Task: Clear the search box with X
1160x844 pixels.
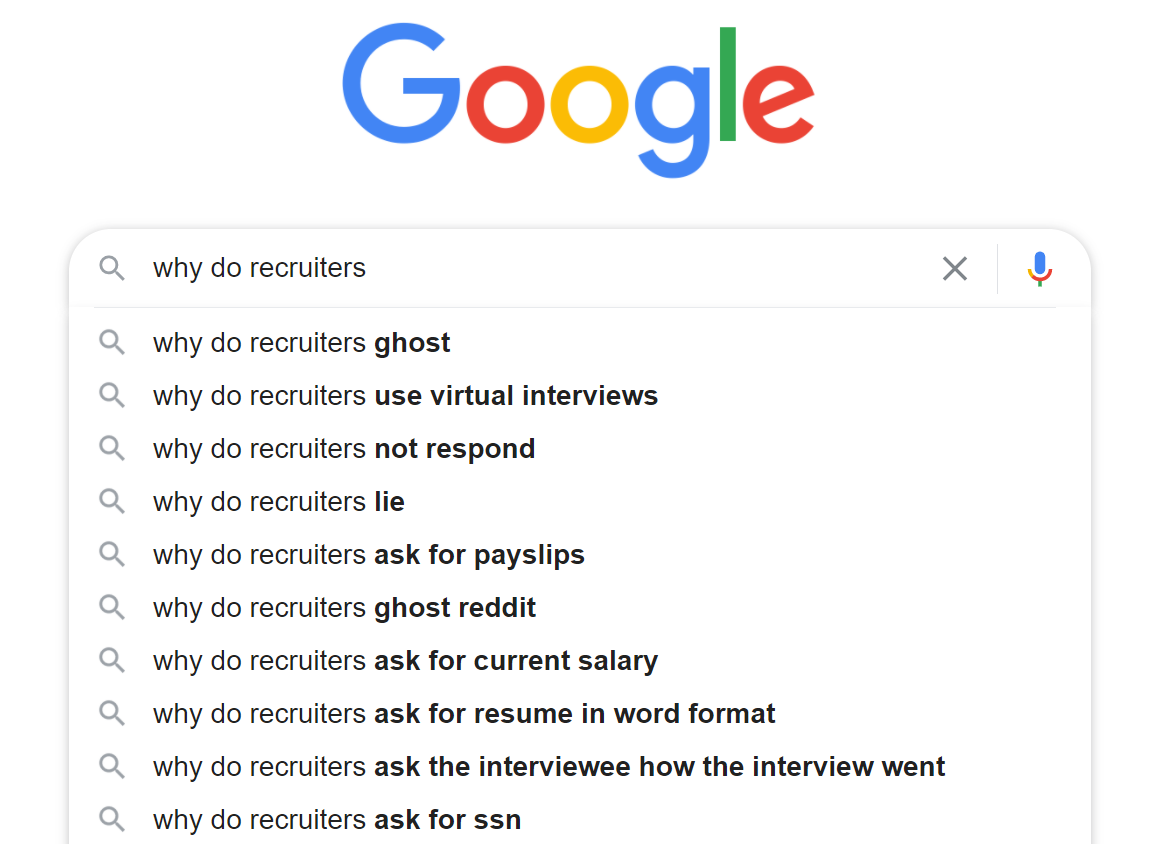Action: [x=954, y=268]
